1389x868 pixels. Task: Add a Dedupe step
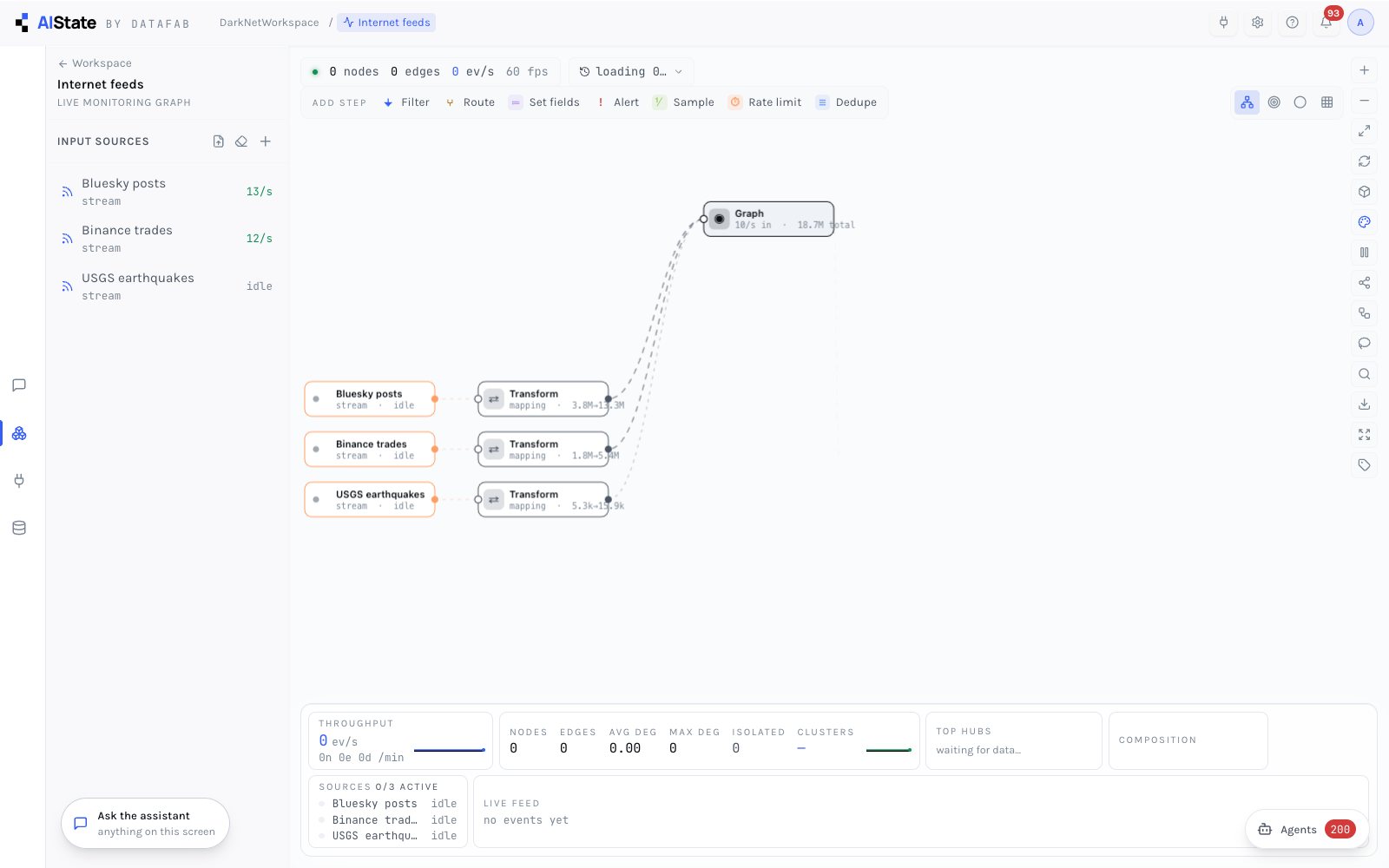click(846, 102)
